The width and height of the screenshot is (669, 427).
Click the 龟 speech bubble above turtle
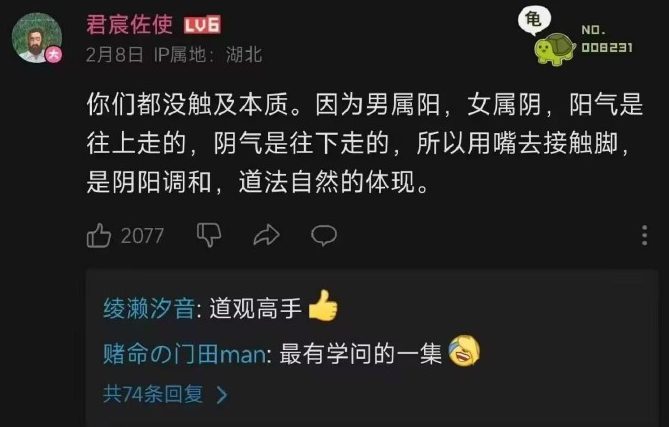pyautogui.click(x=534, y=20)
